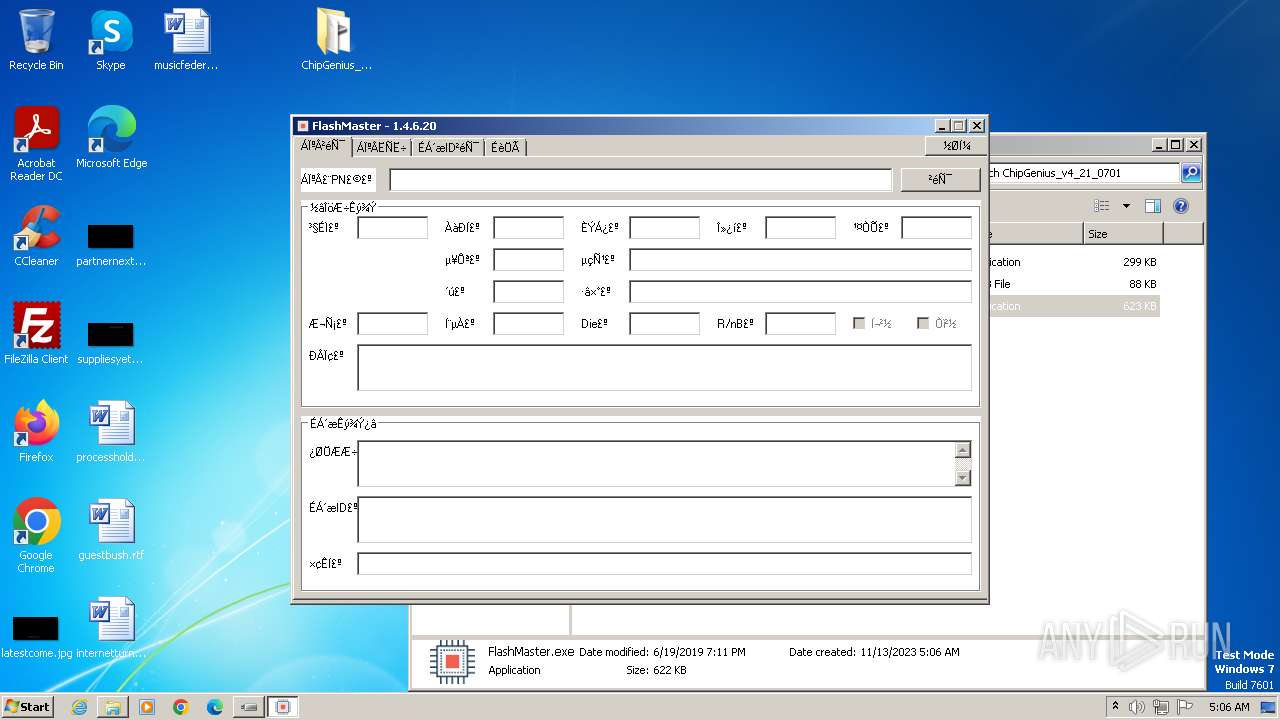The image size is (1280, 720).
Task: Open FileZilla Client shortcut
Action: click(x=36, y=334)
